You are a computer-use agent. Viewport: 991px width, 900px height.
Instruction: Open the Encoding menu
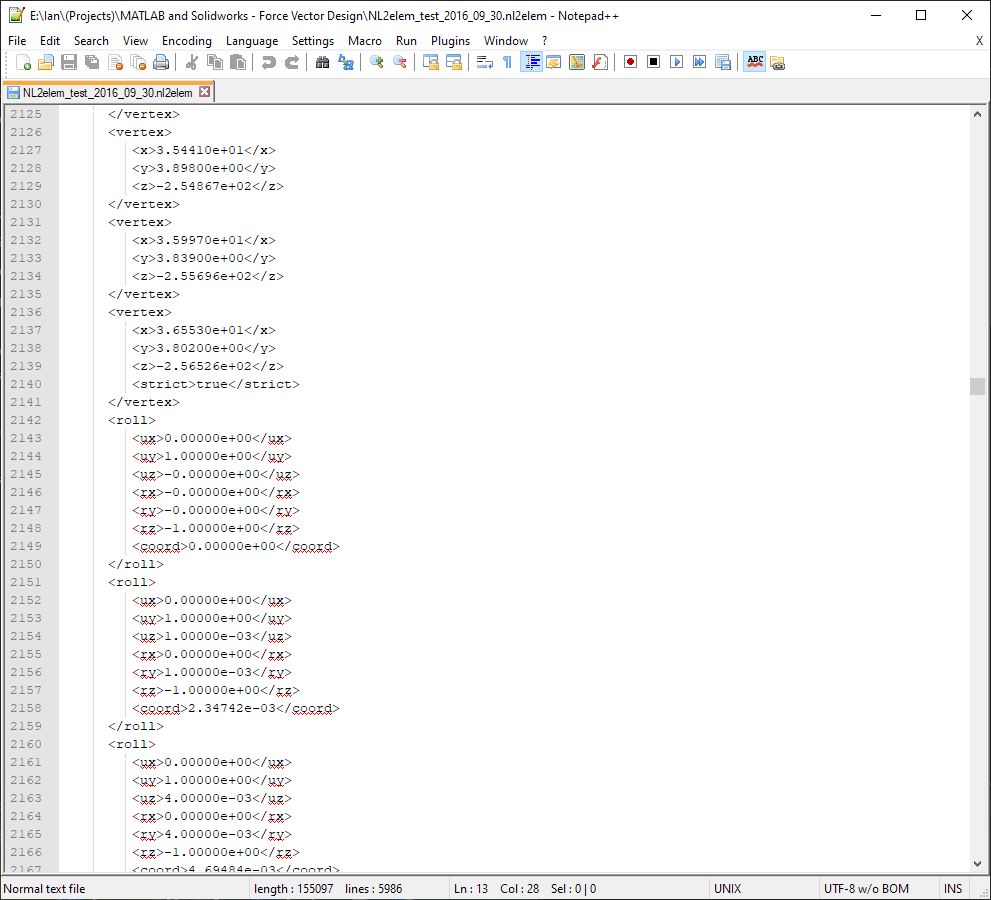186,40
